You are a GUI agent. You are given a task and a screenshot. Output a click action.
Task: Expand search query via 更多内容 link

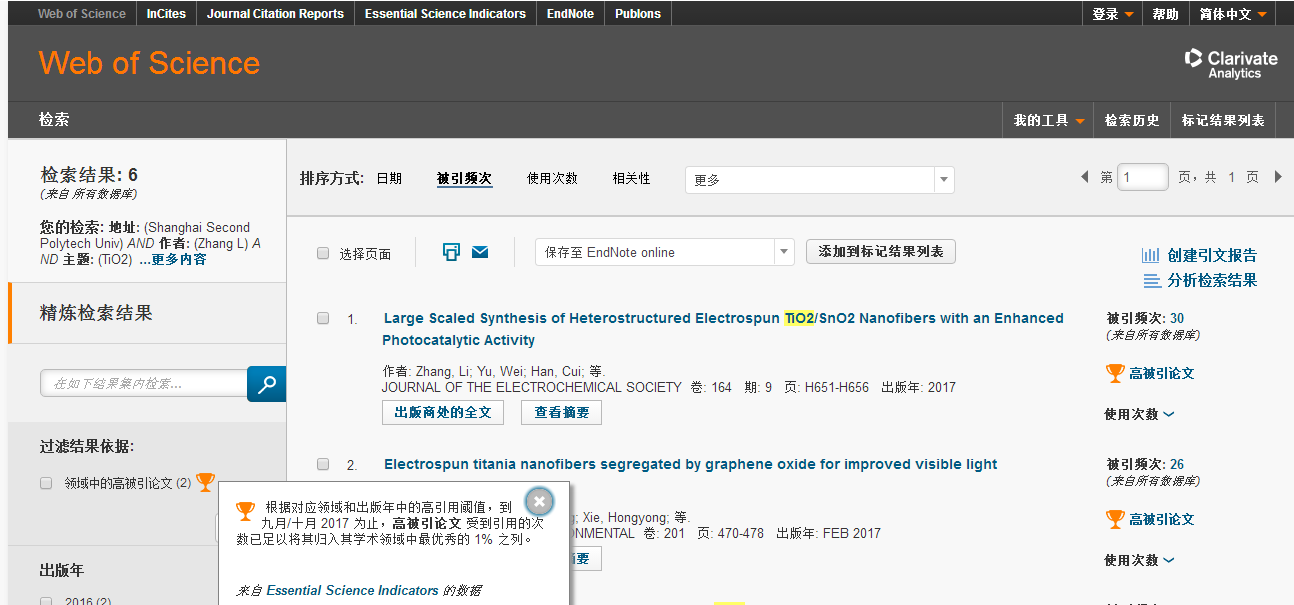coord(179,259)
